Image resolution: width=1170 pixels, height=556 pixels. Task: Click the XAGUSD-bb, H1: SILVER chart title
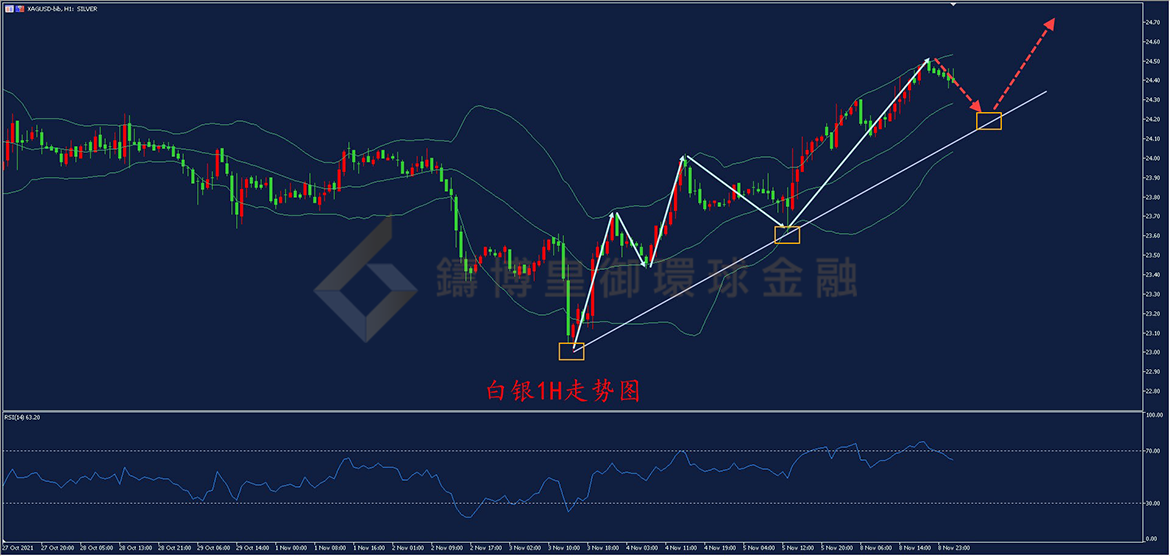[x=61, y=8]
